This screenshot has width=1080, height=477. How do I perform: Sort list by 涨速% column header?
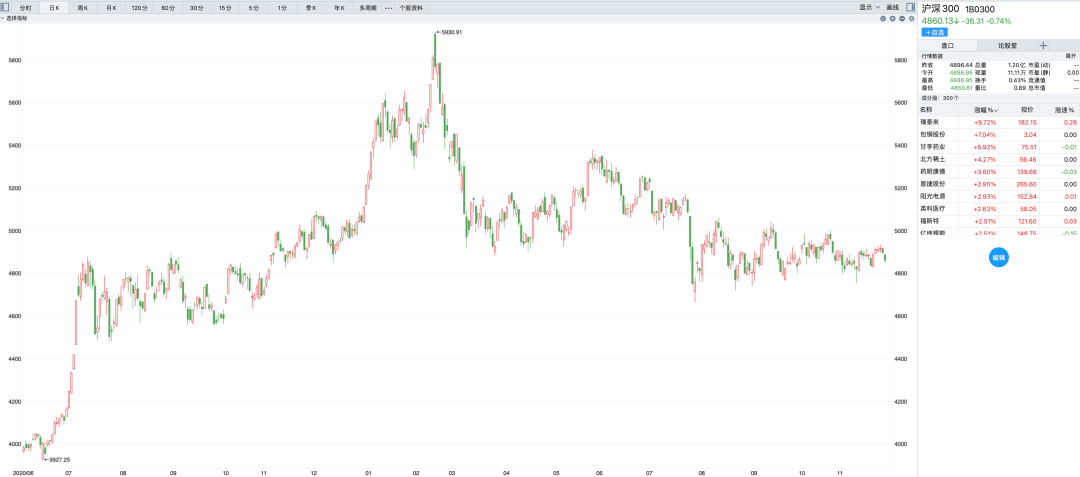[1065, 110]
